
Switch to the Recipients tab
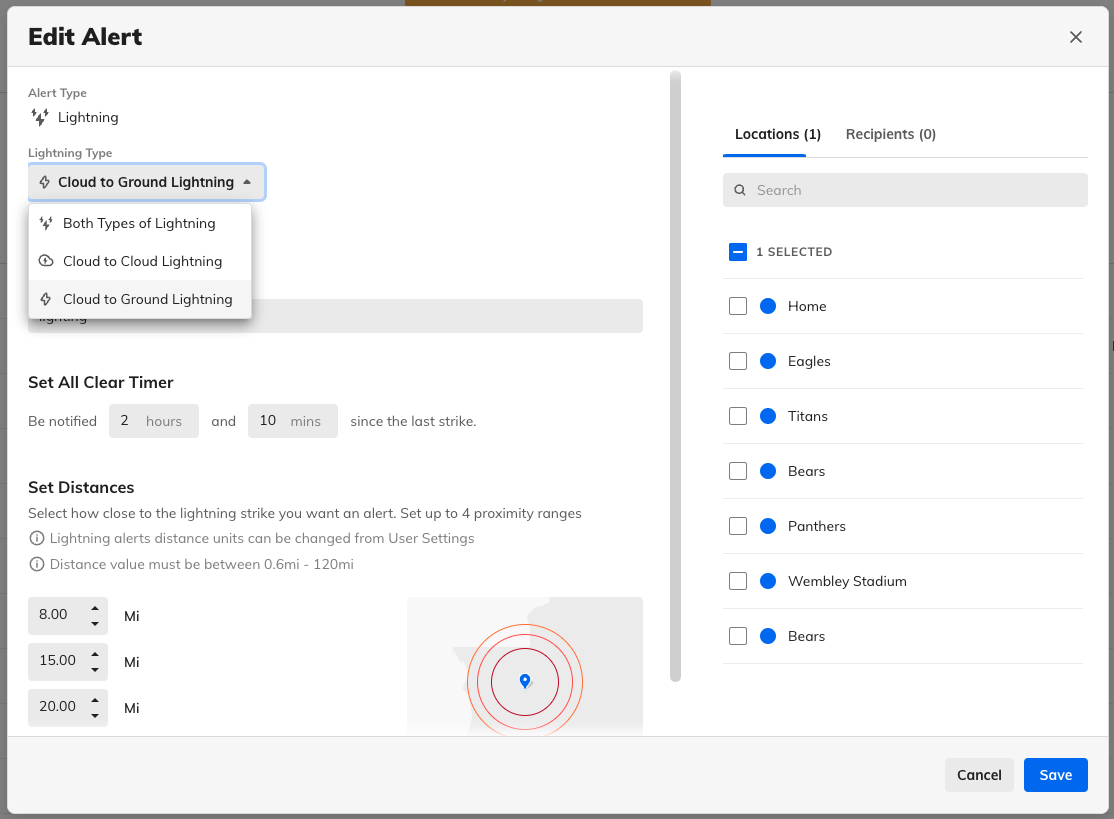tap(890, 134)
